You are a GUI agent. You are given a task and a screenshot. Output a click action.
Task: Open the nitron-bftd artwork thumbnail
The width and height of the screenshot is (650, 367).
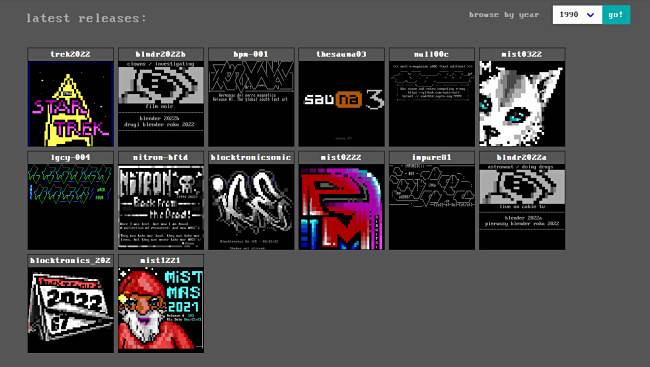pyautogui.click(x=161, y=207)
